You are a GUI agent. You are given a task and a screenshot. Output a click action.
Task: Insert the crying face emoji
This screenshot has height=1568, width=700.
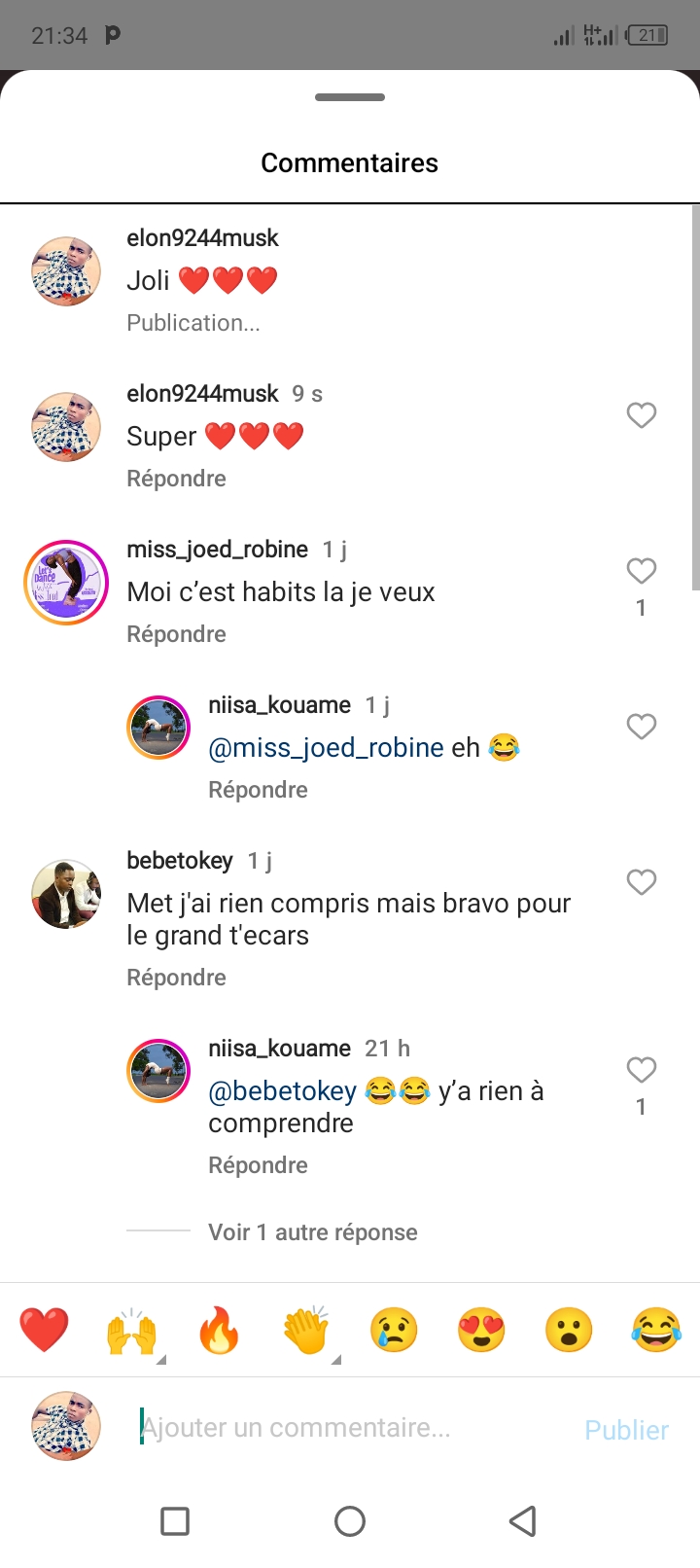tap(394, 1331)
